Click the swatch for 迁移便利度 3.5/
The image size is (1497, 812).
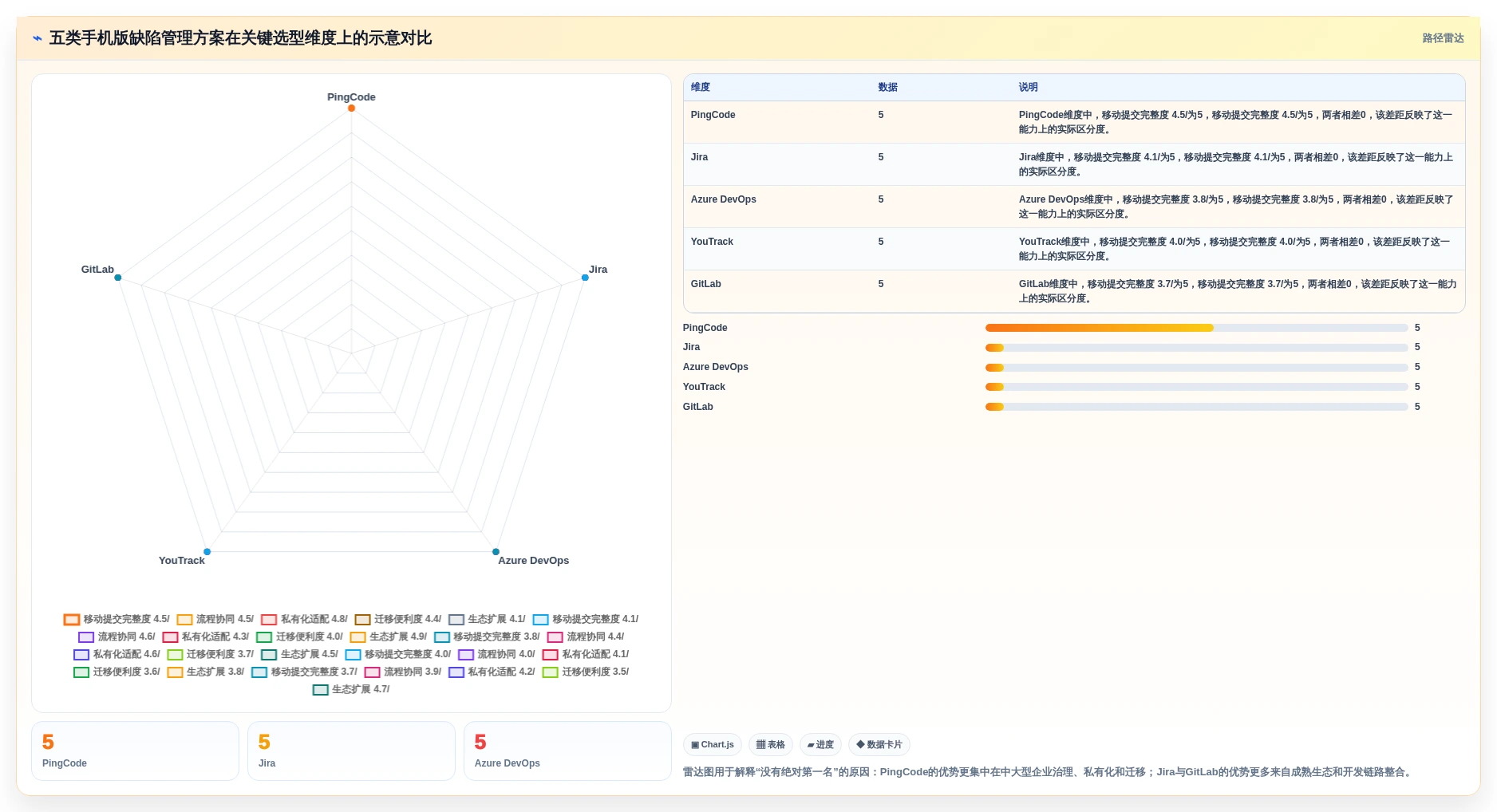coord(551,672)
